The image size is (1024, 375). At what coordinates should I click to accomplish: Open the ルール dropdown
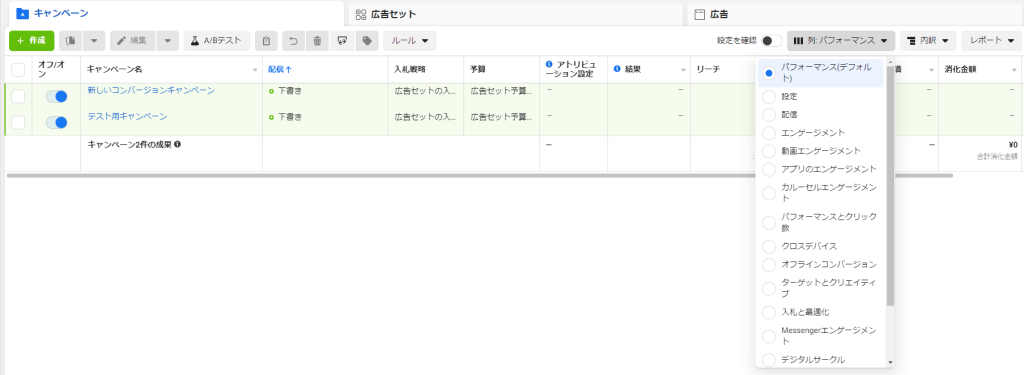click(x=409, y=41)
